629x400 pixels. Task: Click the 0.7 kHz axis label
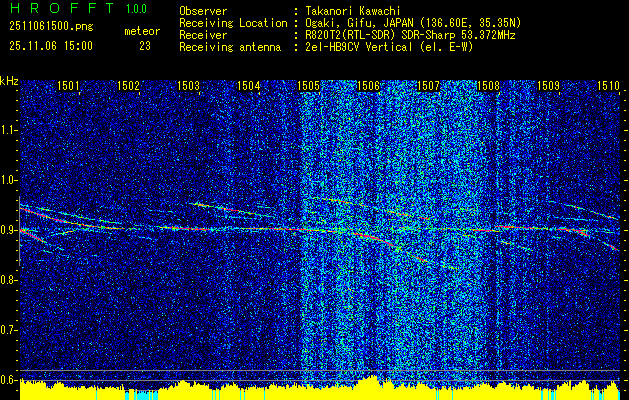tap(8, 330)
